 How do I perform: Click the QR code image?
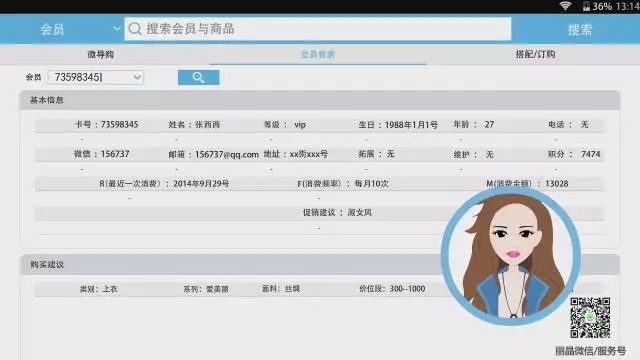coord(590,318)
